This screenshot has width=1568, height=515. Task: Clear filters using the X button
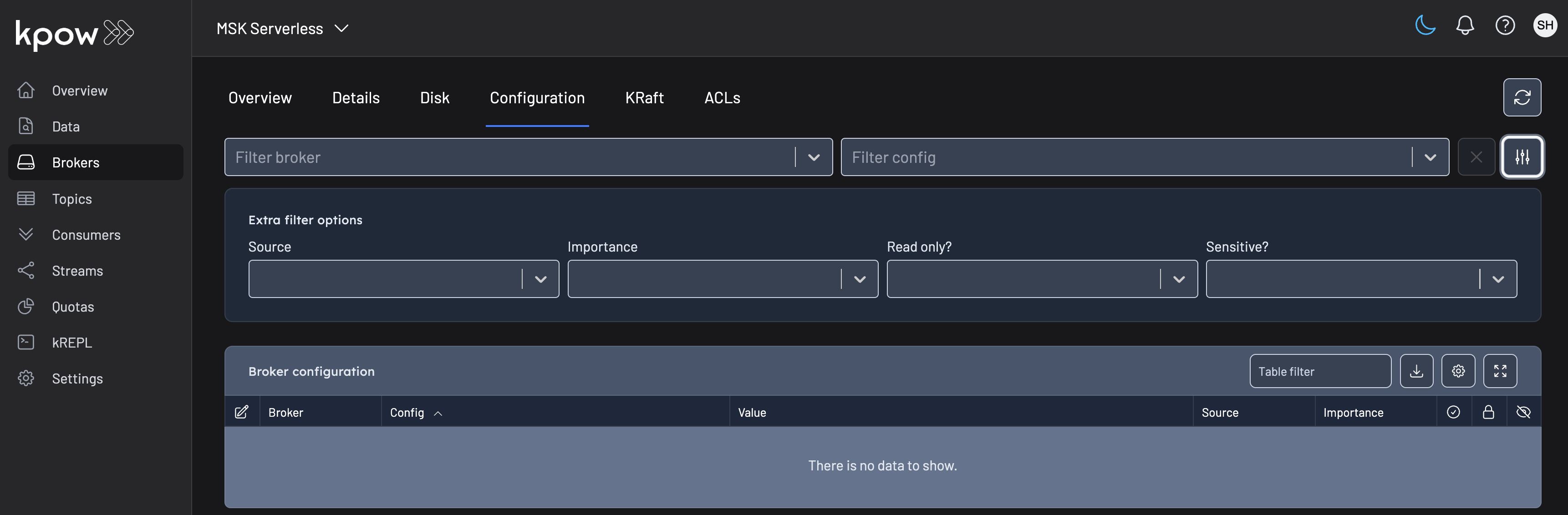(x=1476, y=157)
